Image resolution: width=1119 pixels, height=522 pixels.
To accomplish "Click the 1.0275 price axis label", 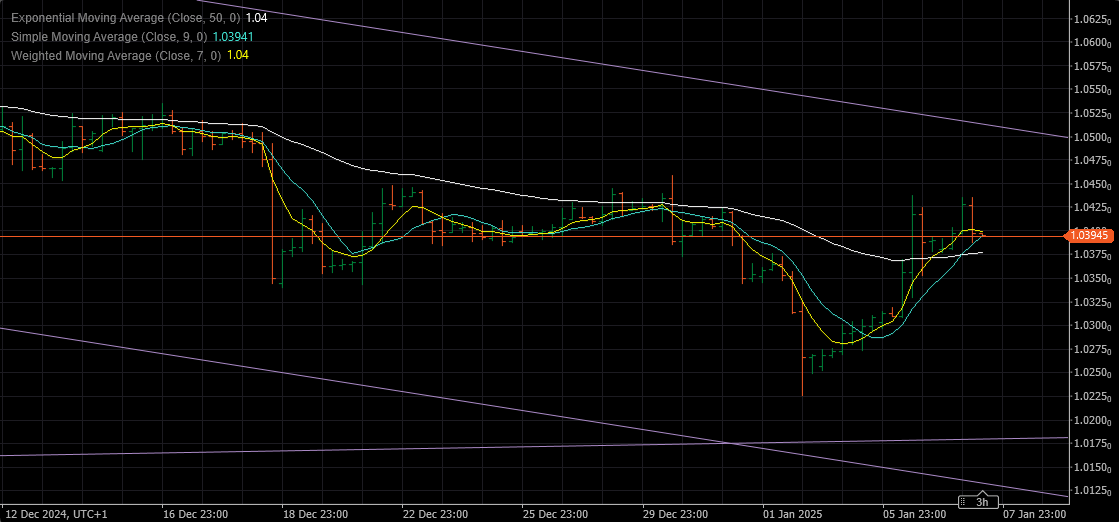I will click(1093, 349).
